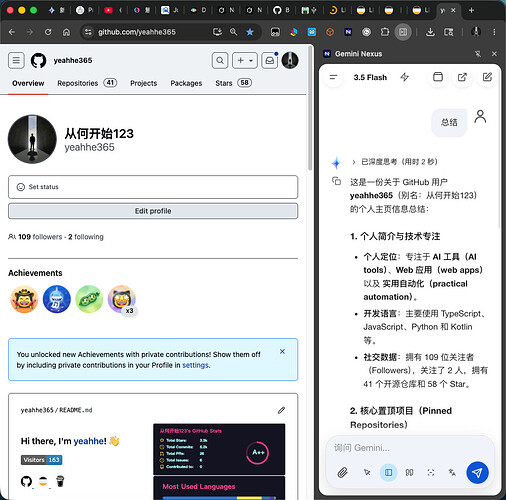Attach a file with paperclip icon
Viewport: 506px width, 500px height.
coord(342,472)
